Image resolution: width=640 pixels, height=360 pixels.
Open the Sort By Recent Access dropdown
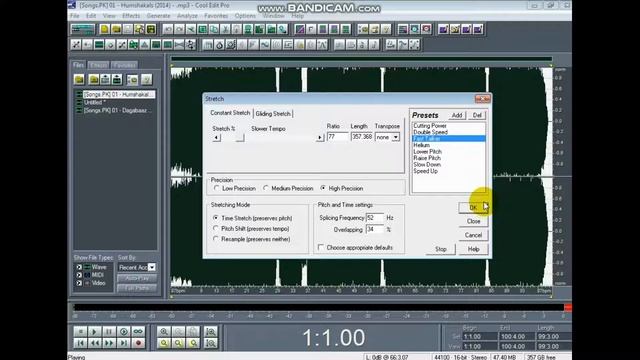[151, 267]
